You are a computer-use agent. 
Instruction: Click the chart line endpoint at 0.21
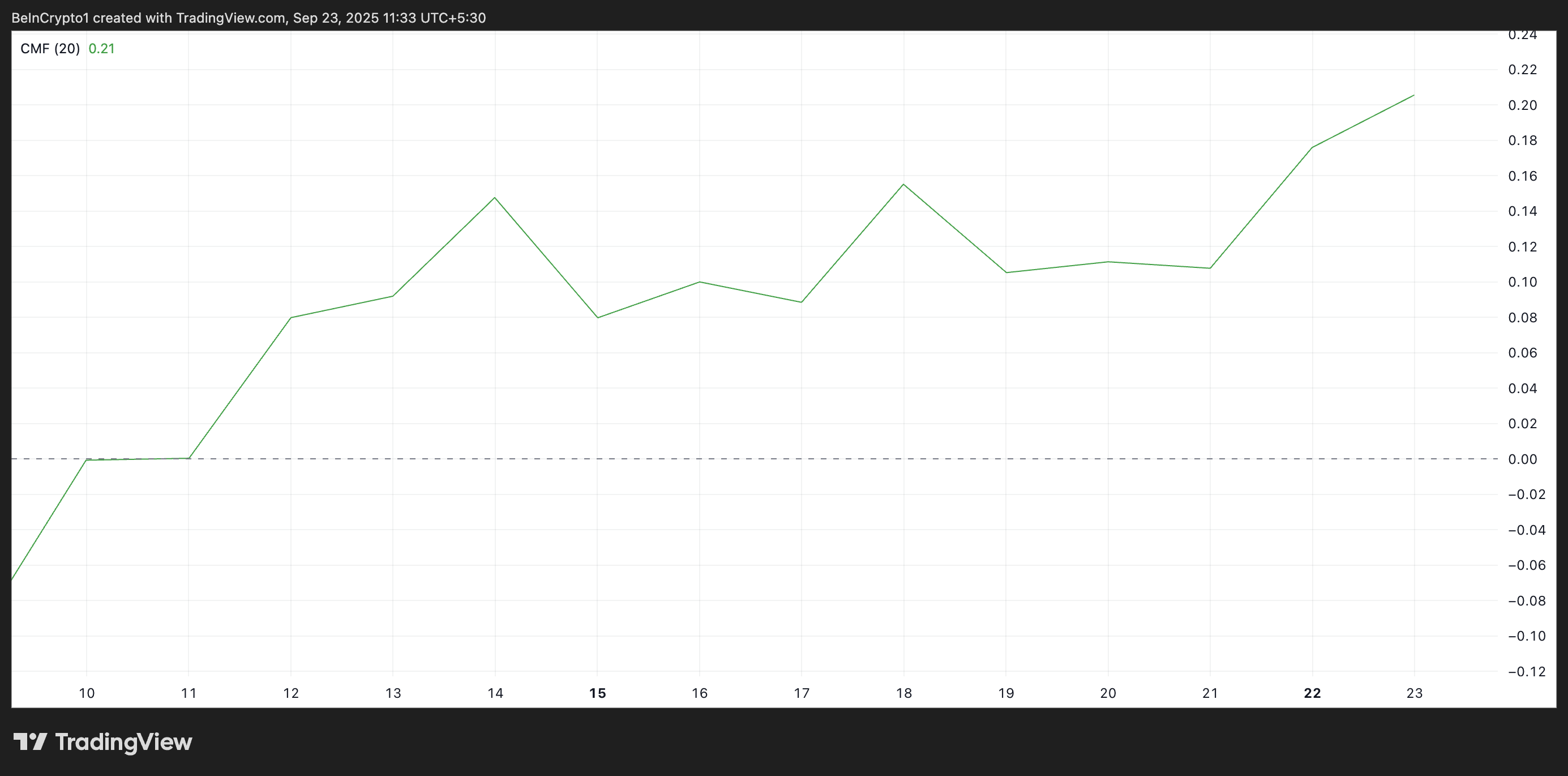[x=1415, y=96]
